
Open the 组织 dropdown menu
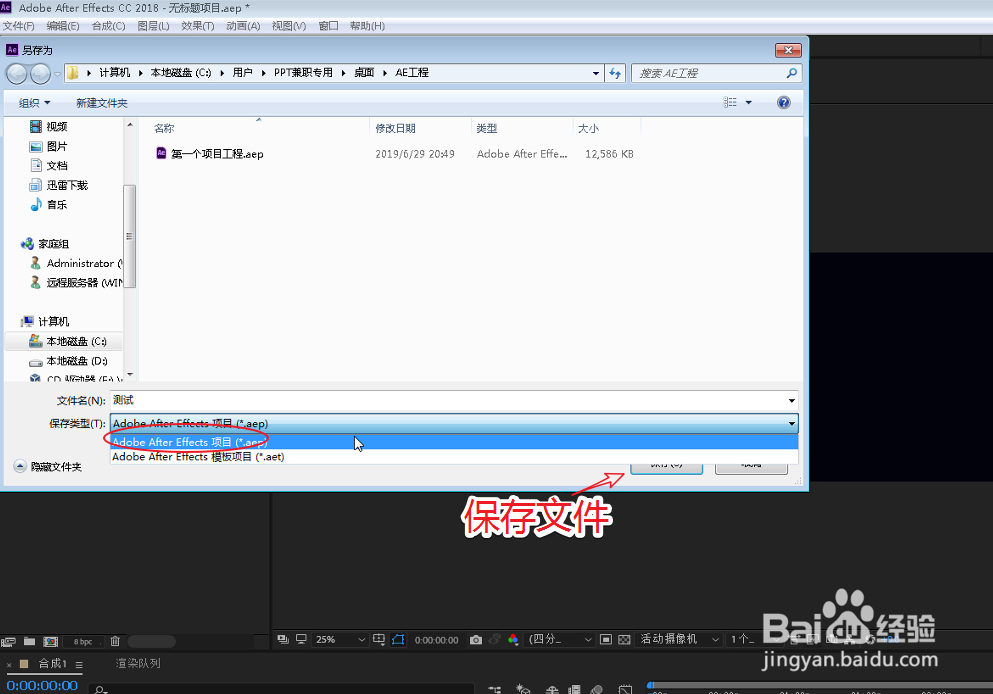34,103
